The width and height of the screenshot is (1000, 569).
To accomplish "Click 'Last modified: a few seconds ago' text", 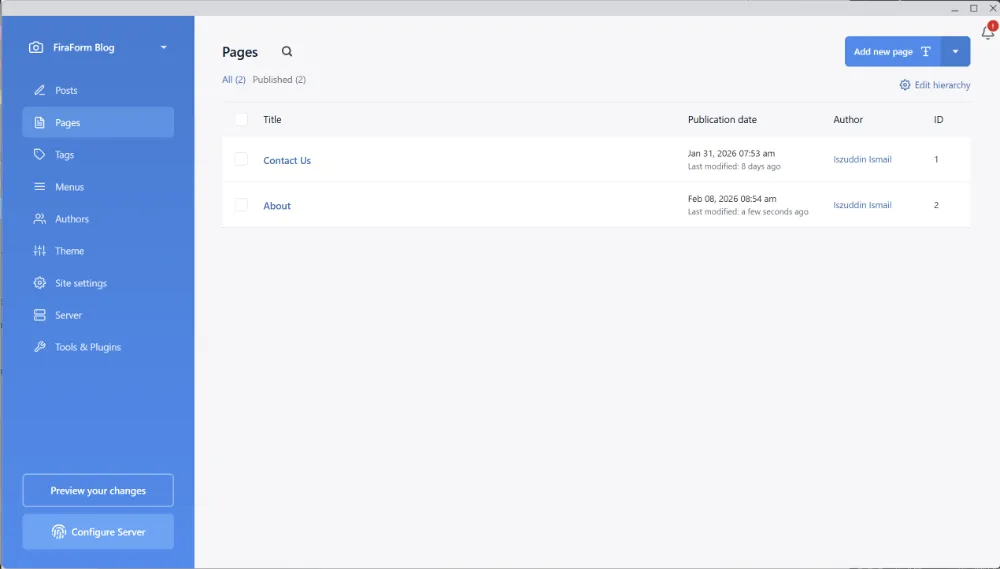I will coord(747,212).
